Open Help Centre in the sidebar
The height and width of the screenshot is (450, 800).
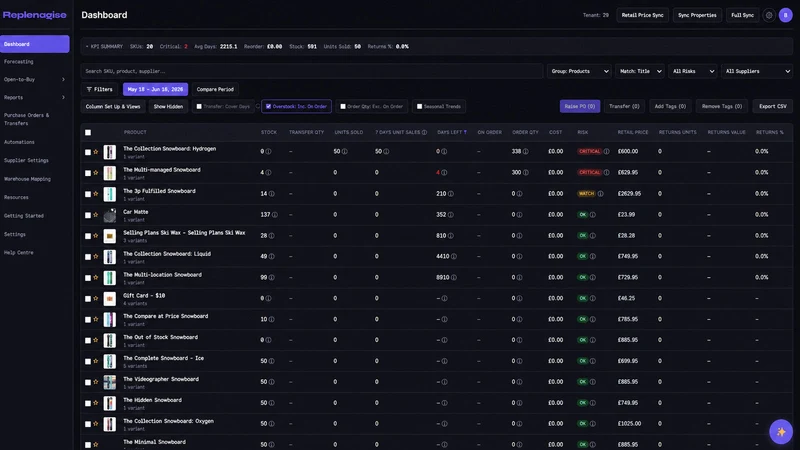19,253
